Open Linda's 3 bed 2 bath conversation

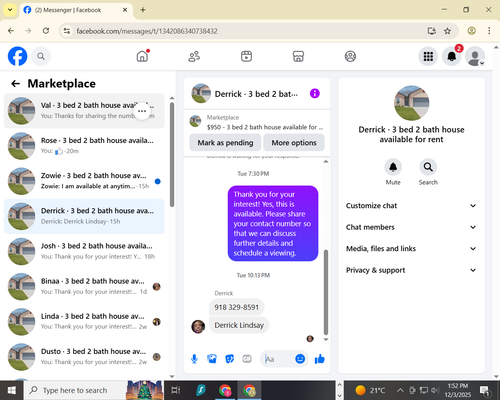pos(84,322)
